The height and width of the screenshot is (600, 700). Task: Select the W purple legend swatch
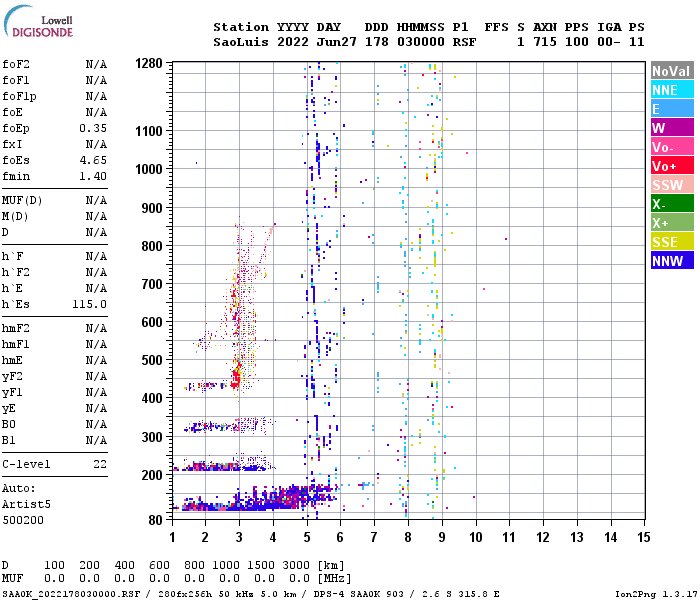coord(672,128)
